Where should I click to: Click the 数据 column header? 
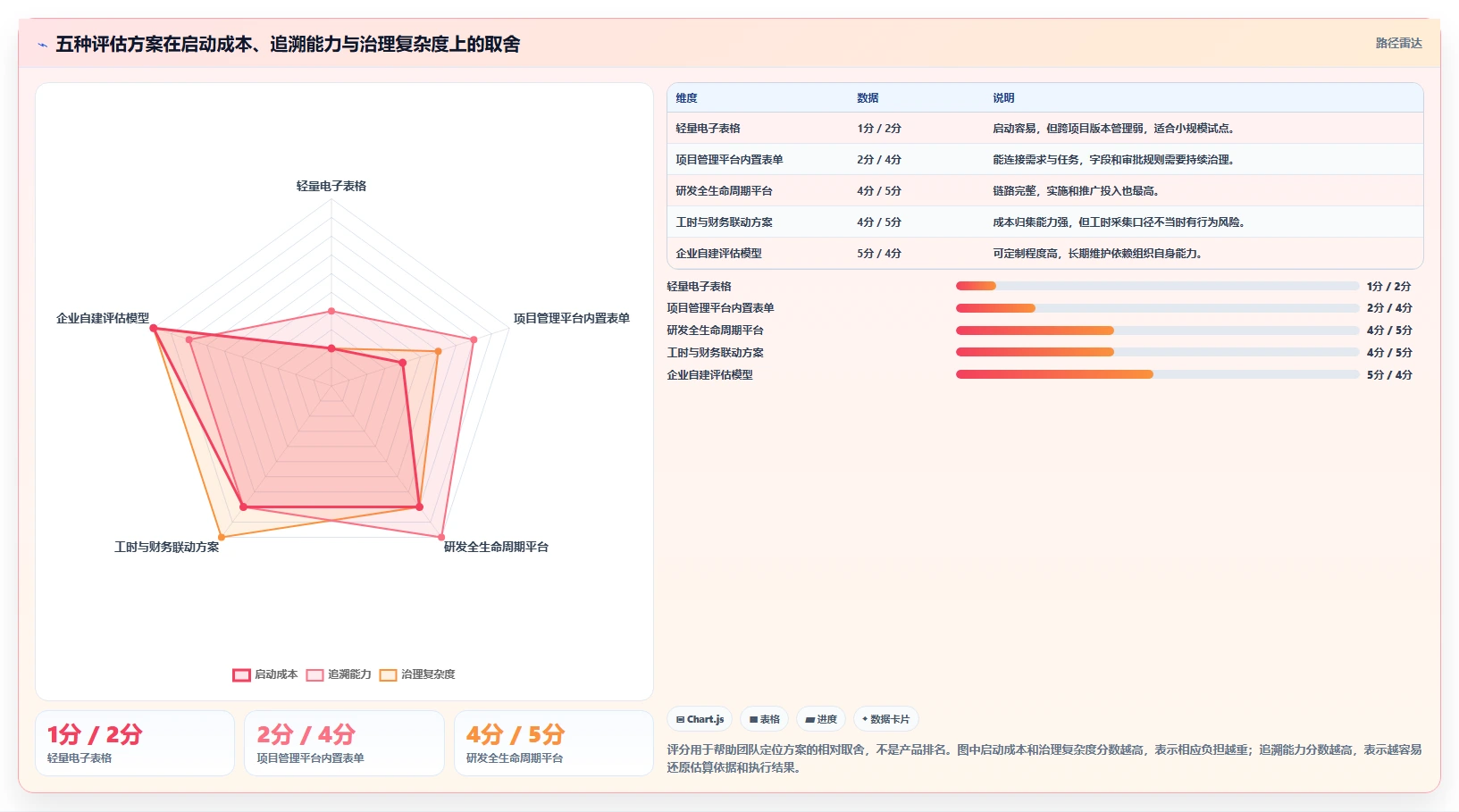(x=868, y=98)
